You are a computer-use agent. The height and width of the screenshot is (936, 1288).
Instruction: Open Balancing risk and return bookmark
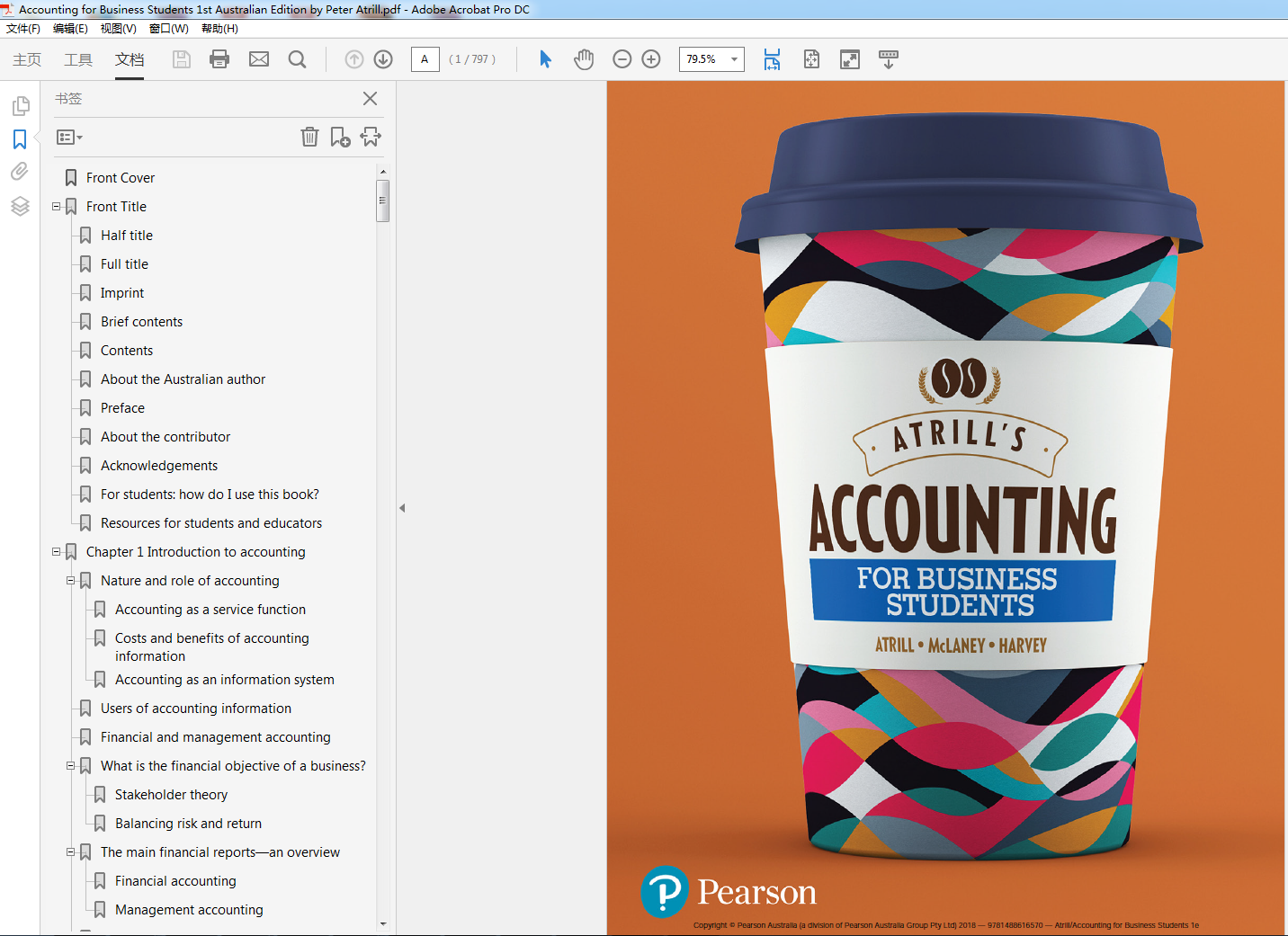188,824
